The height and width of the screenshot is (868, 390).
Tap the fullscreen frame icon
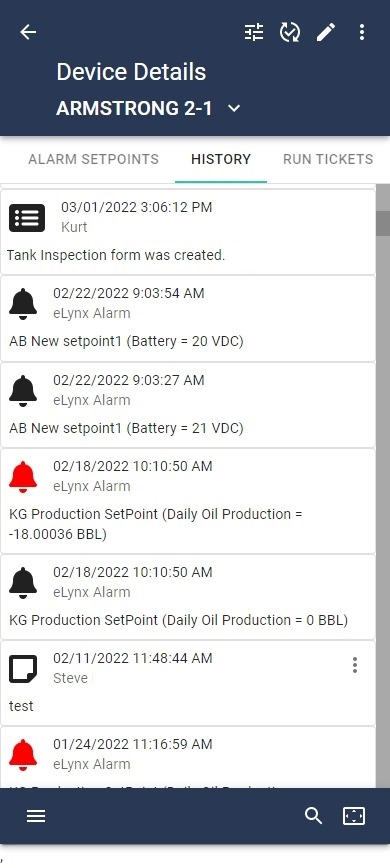[x=354, y=816]
